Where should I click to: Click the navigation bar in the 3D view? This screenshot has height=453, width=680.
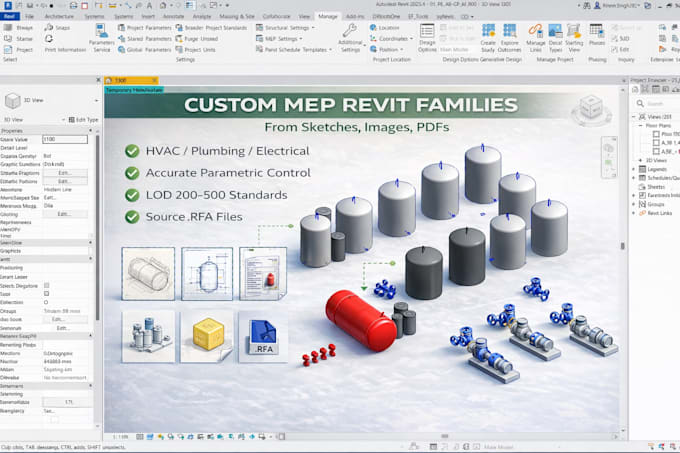(609, 157)
